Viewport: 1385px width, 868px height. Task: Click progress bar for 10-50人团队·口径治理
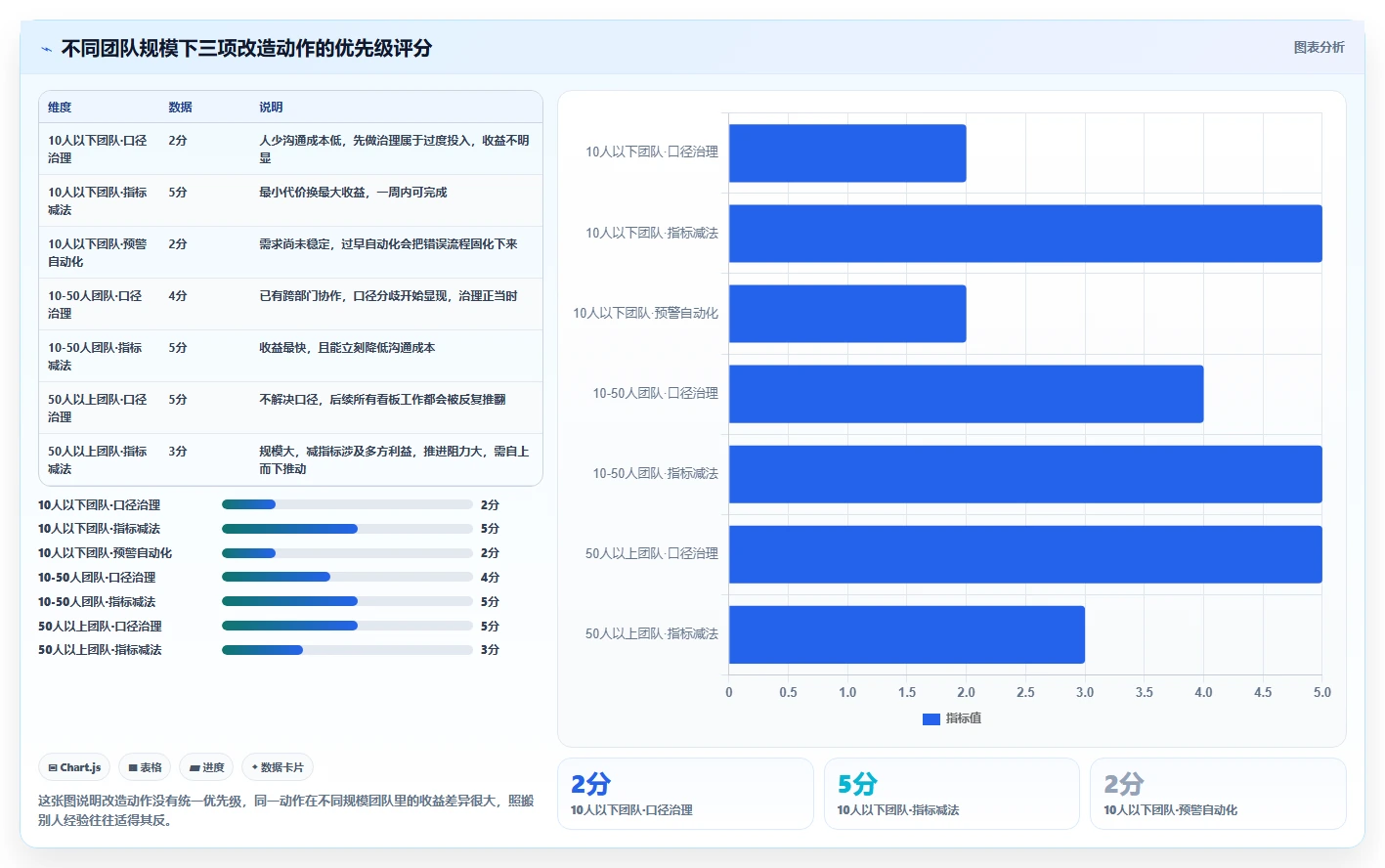click(347, 577)
